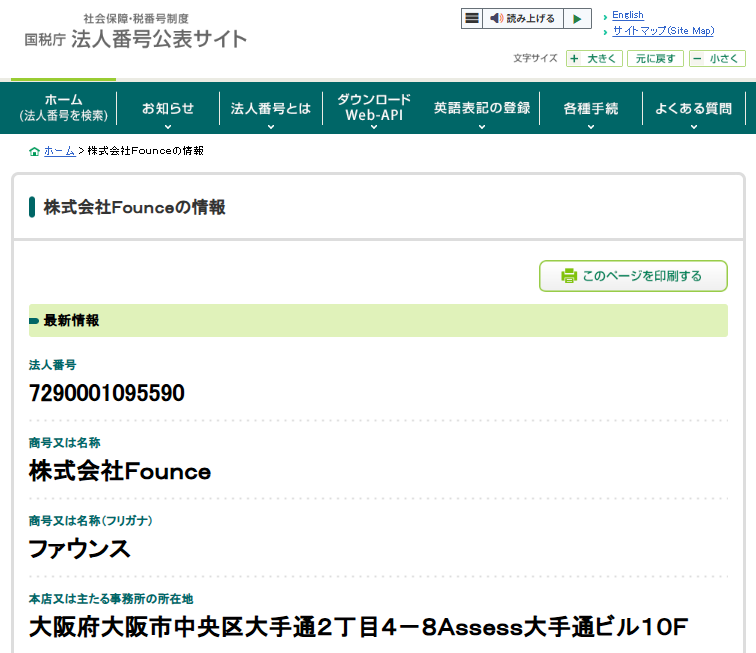Image resolution: width=756 pixels, height=653 pixels.
Task: Reset text size with 元に戻す button
Action: coord(655,59)
